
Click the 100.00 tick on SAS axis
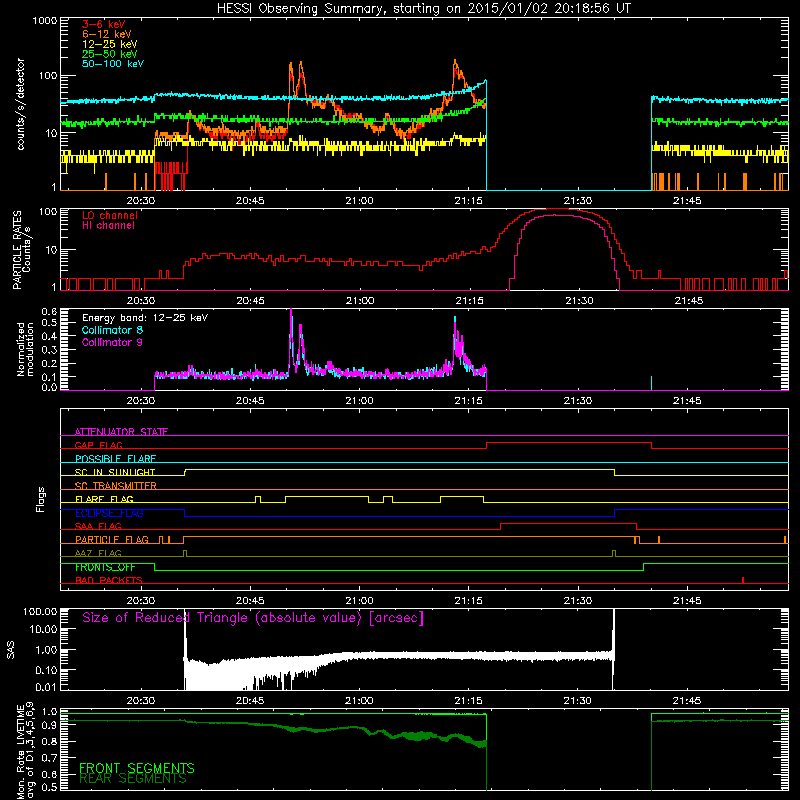pos(40,612)
